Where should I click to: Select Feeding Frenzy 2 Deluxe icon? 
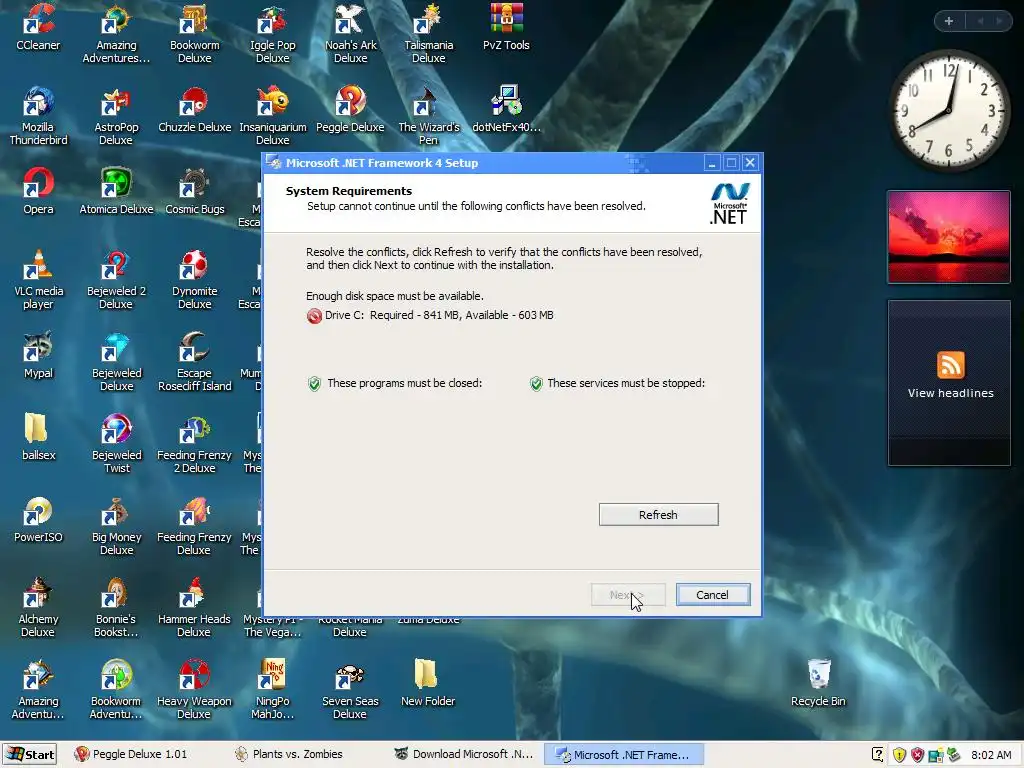click(x=195, y=443)
